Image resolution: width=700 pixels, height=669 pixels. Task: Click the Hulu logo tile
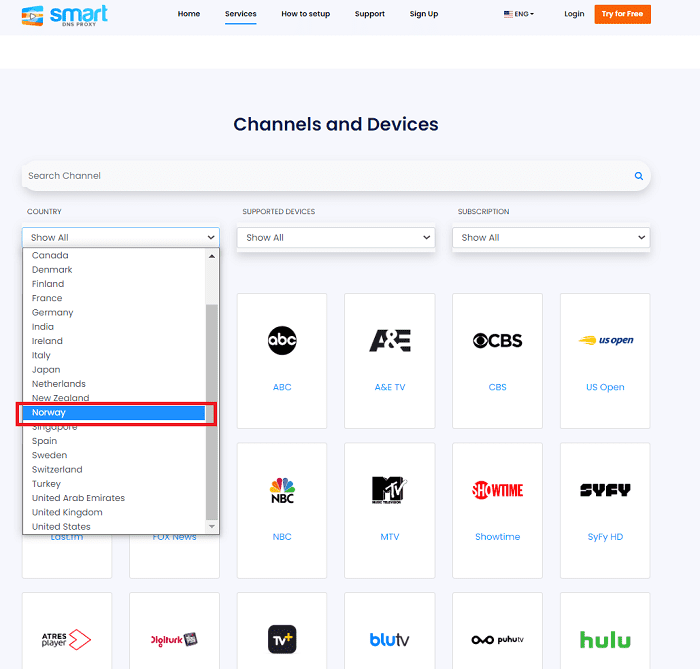(605, 639)
